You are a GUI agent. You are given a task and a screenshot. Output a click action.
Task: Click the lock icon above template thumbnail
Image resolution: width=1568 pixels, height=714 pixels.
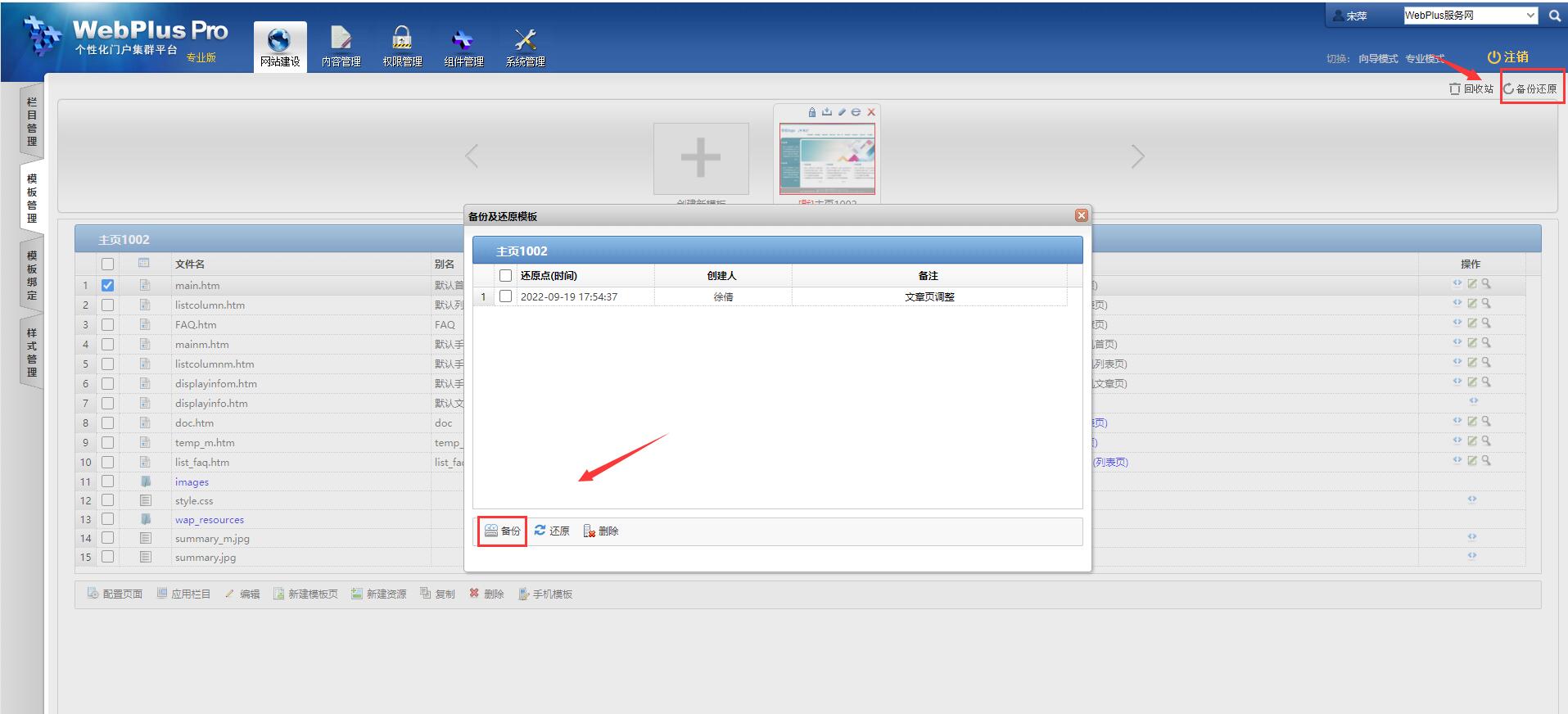click(812, 112)
